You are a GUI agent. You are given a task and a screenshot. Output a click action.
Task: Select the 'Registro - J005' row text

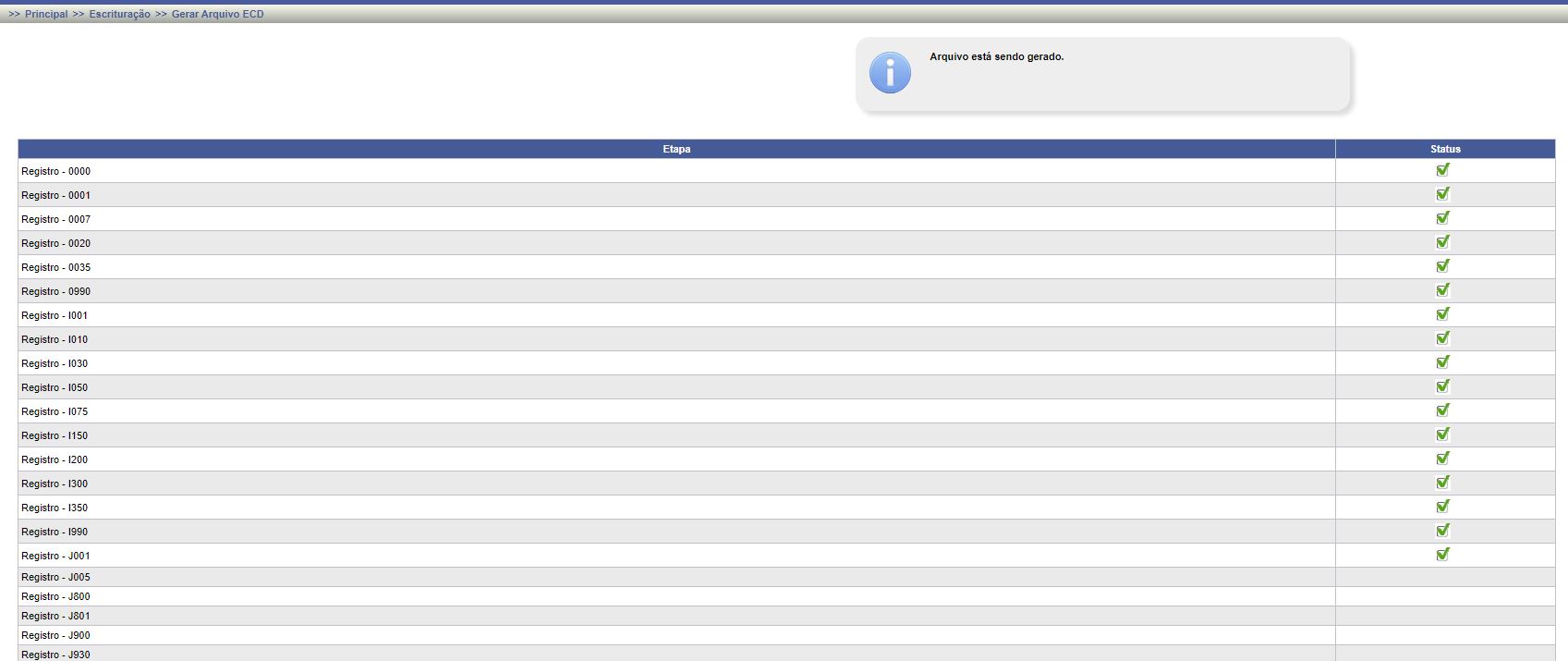click(55, 577)
